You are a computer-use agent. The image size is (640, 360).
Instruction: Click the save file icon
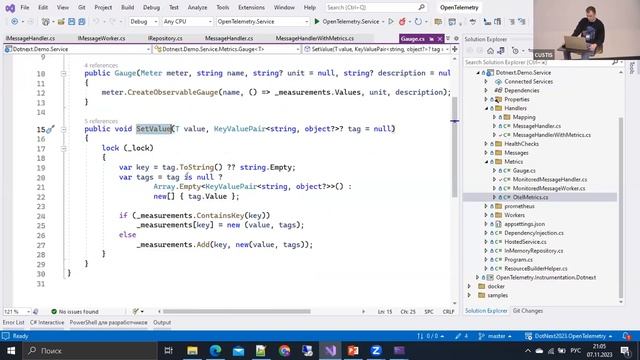[71, 22]
